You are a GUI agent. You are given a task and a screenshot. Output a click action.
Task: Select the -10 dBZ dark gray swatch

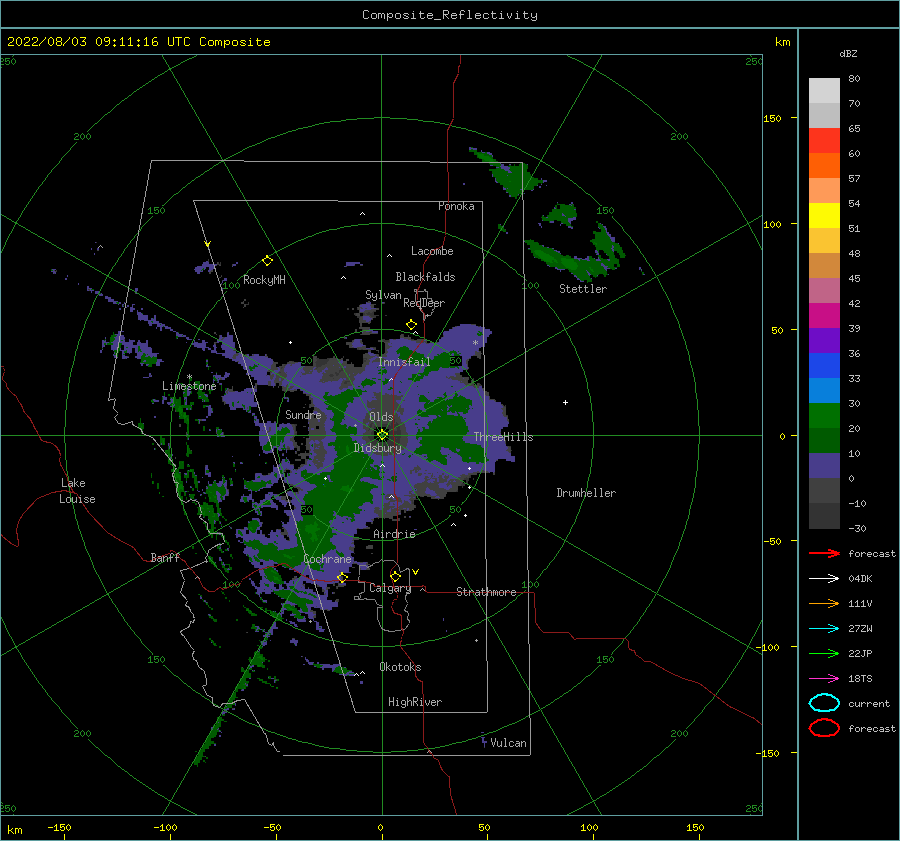pyautogui.click(x=824, y=516)
